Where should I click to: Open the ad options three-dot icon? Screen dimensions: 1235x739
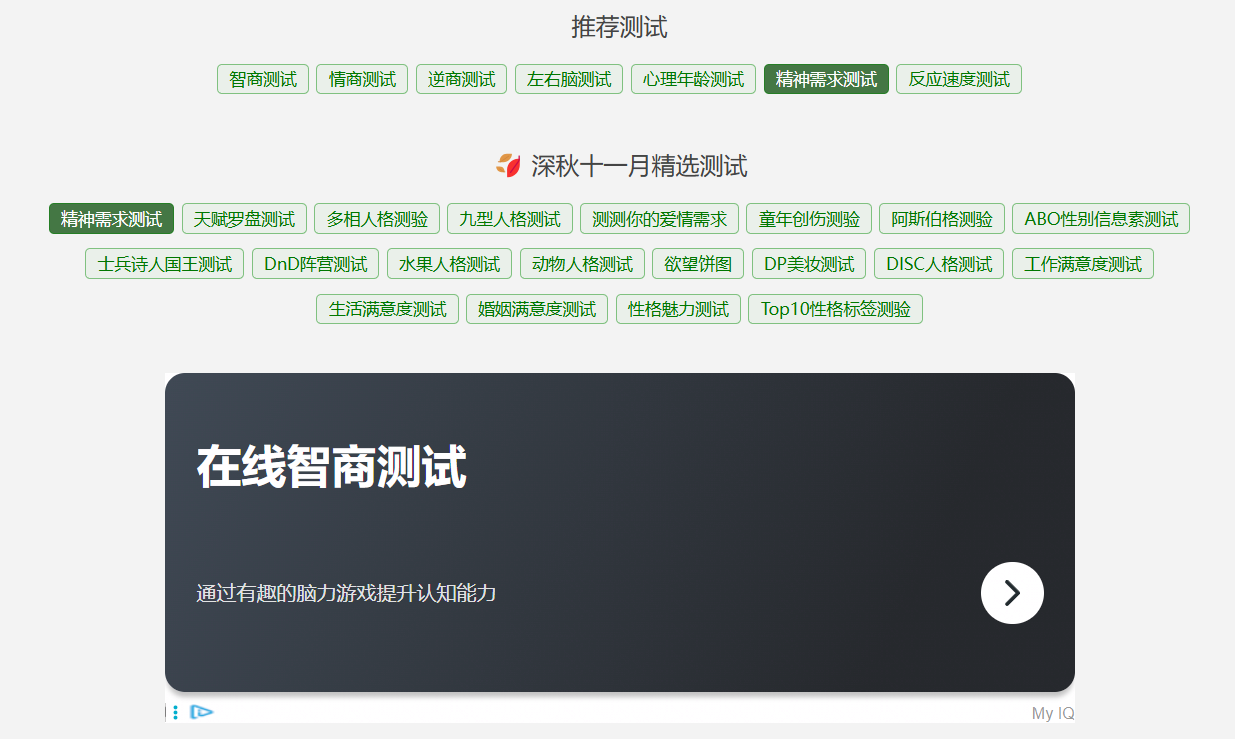pyautogui.click(x=175, y=712)
